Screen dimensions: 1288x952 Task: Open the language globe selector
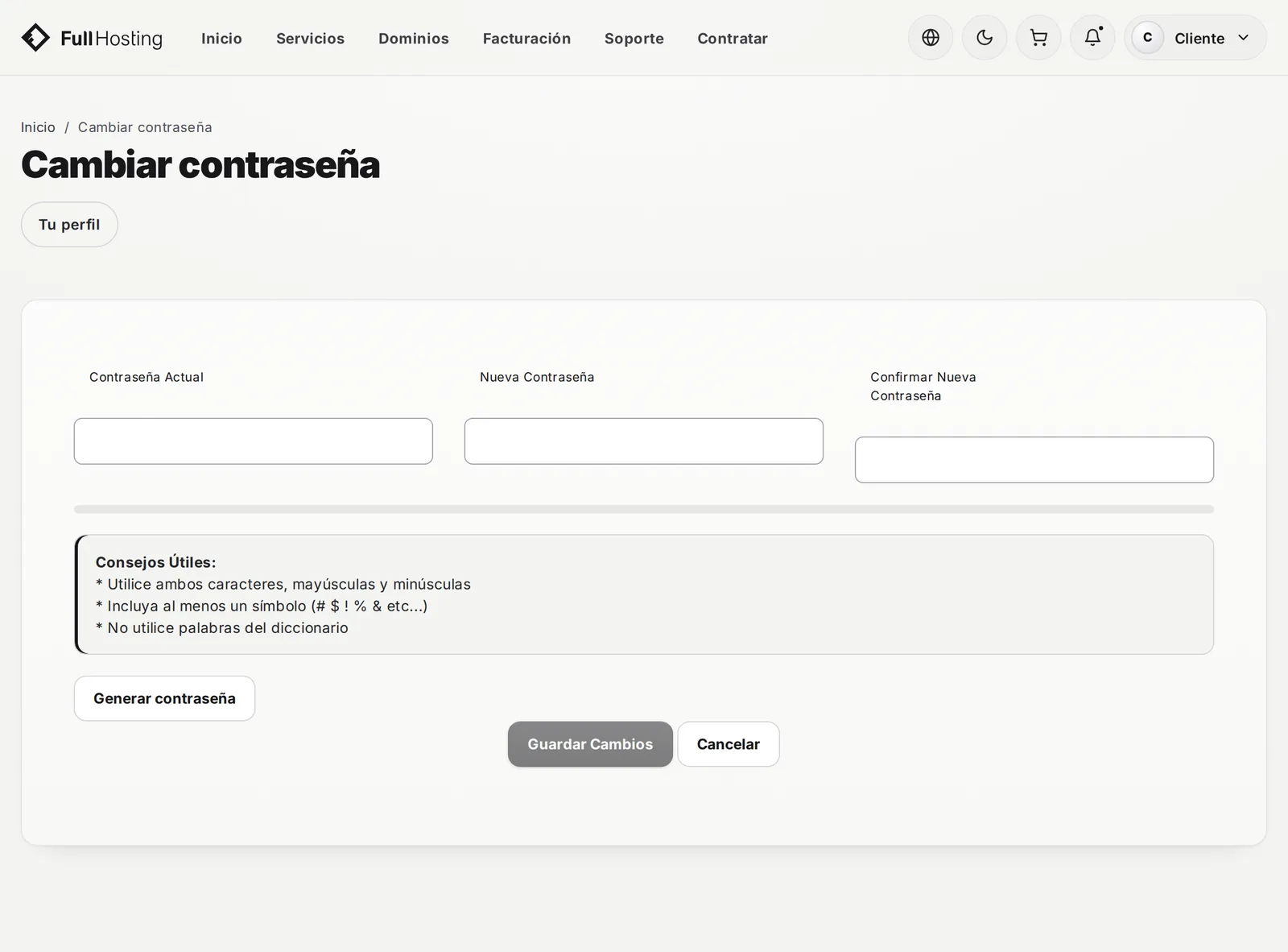point(931,38)
